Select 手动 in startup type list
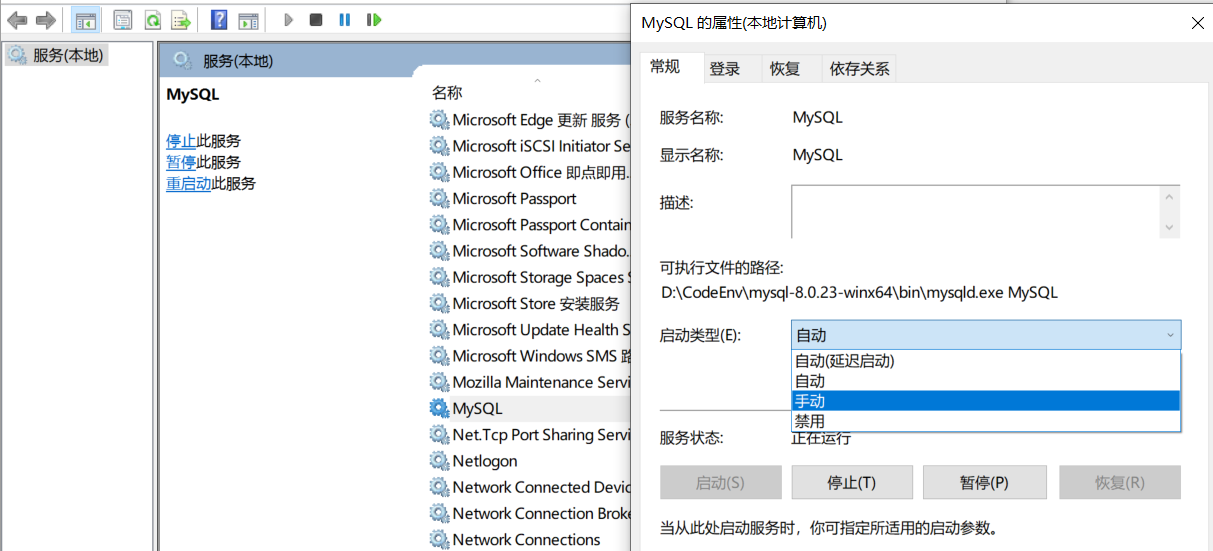 click(985, 401)
